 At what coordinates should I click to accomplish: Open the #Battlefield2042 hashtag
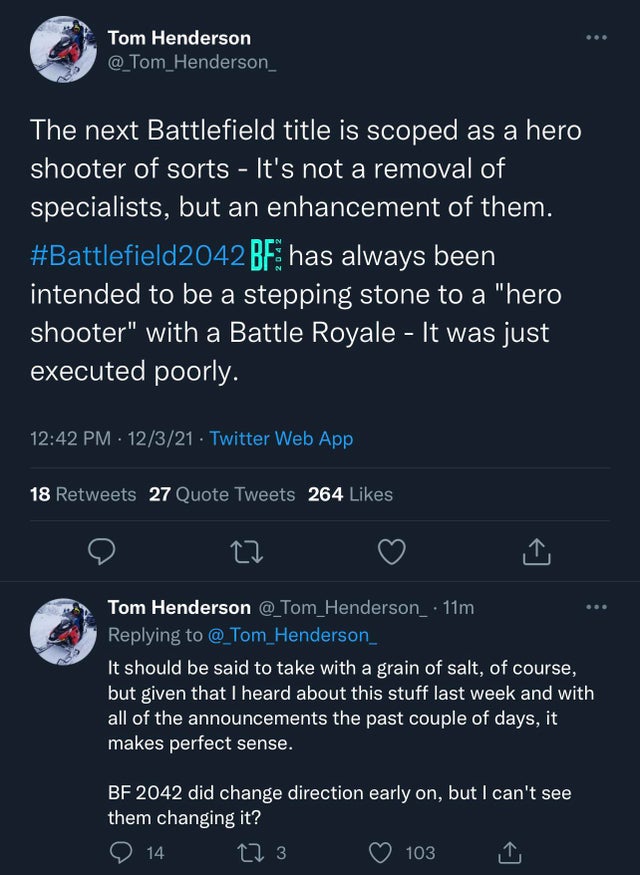pos(135,256)
